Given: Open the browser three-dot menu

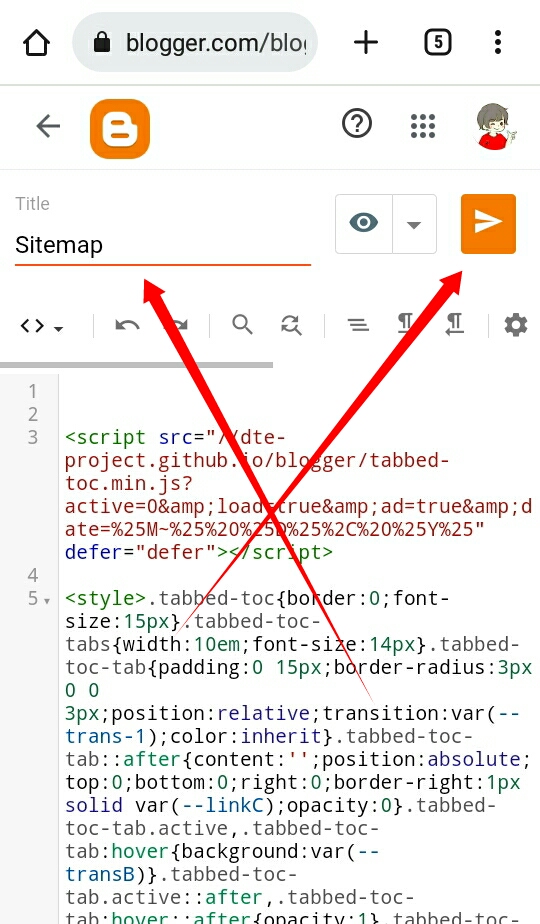Looking at the screenshot, I should click(x=498, y=42).
